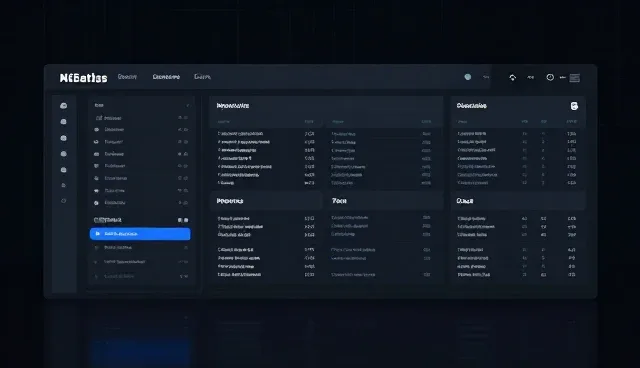Click the topmost icon in left rail

pos(64,106)
